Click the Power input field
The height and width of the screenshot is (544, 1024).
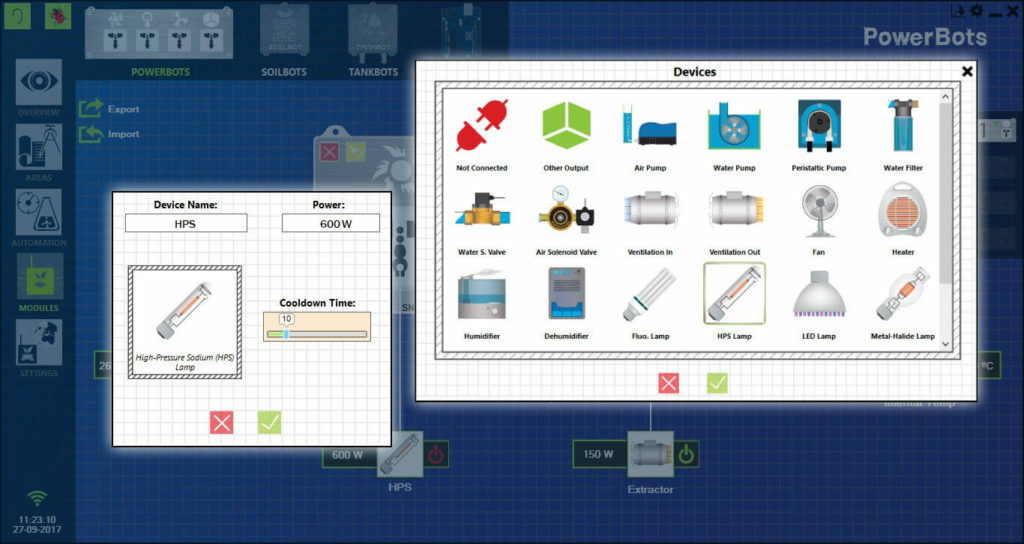(330, 223)
